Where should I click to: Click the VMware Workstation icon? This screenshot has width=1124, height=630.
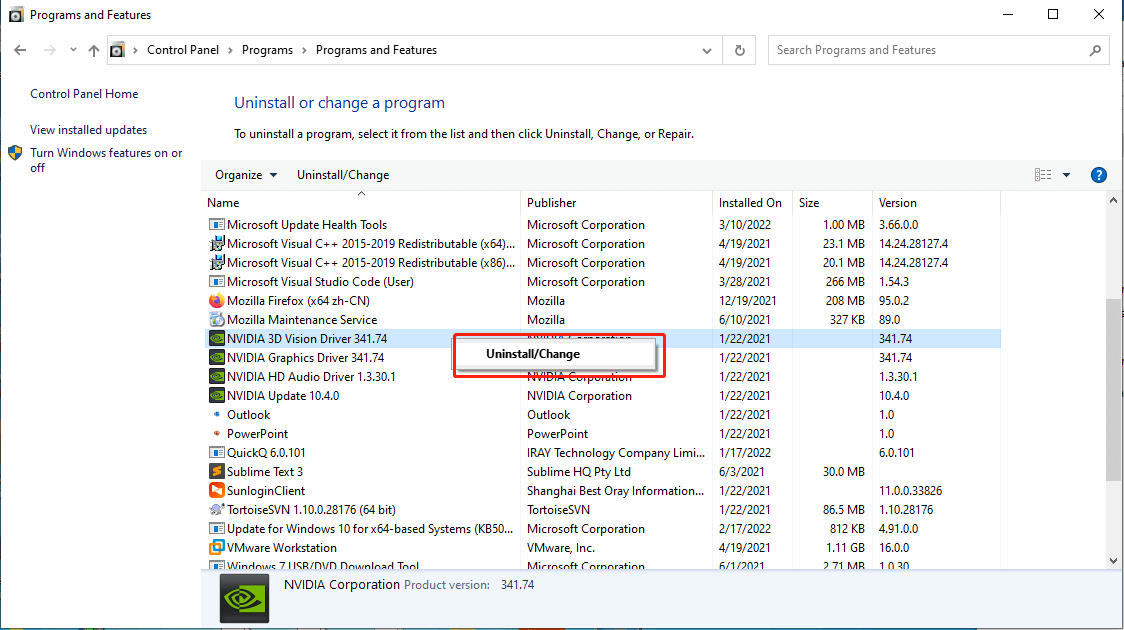(x=216, y=548)
